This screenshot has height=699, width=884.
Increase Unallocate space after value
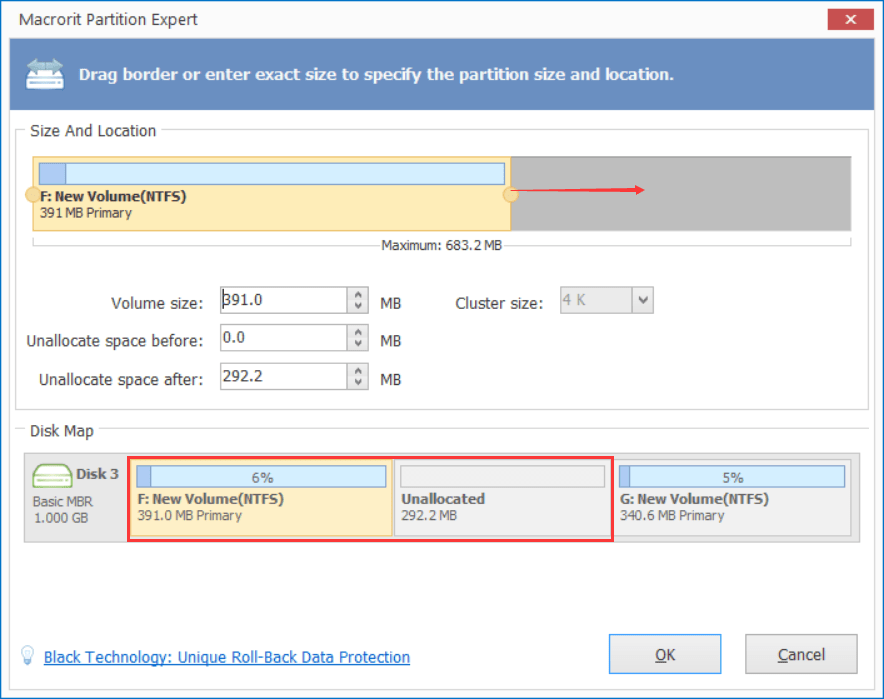point(358,370)
